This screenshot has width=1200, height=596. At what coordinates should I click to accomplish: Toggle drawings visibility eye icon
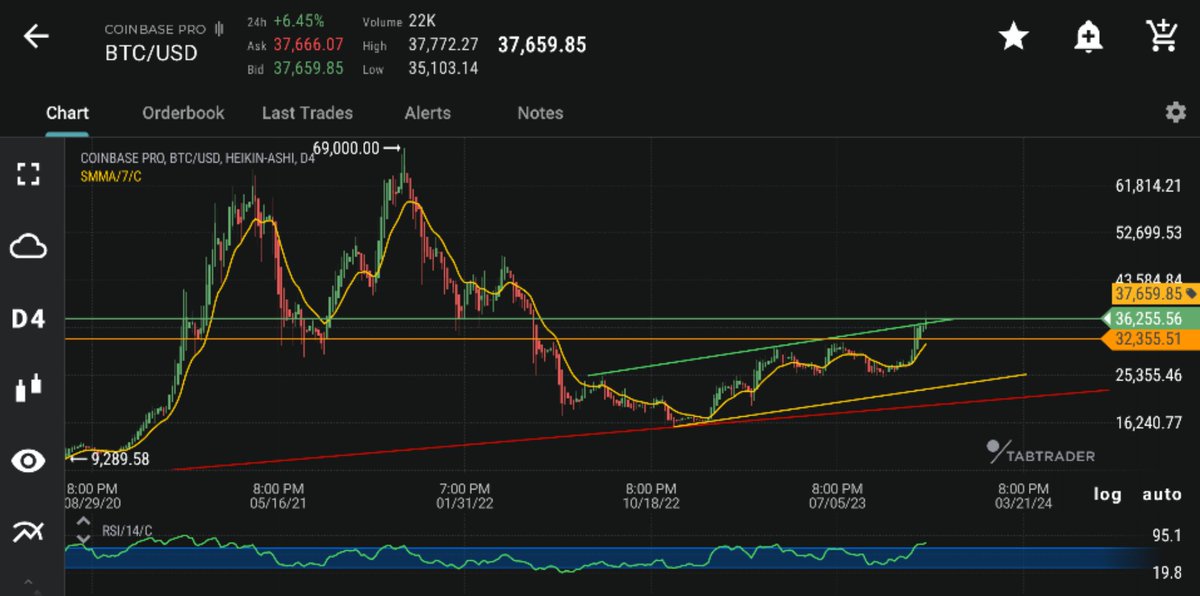click(x=28, y=461)
